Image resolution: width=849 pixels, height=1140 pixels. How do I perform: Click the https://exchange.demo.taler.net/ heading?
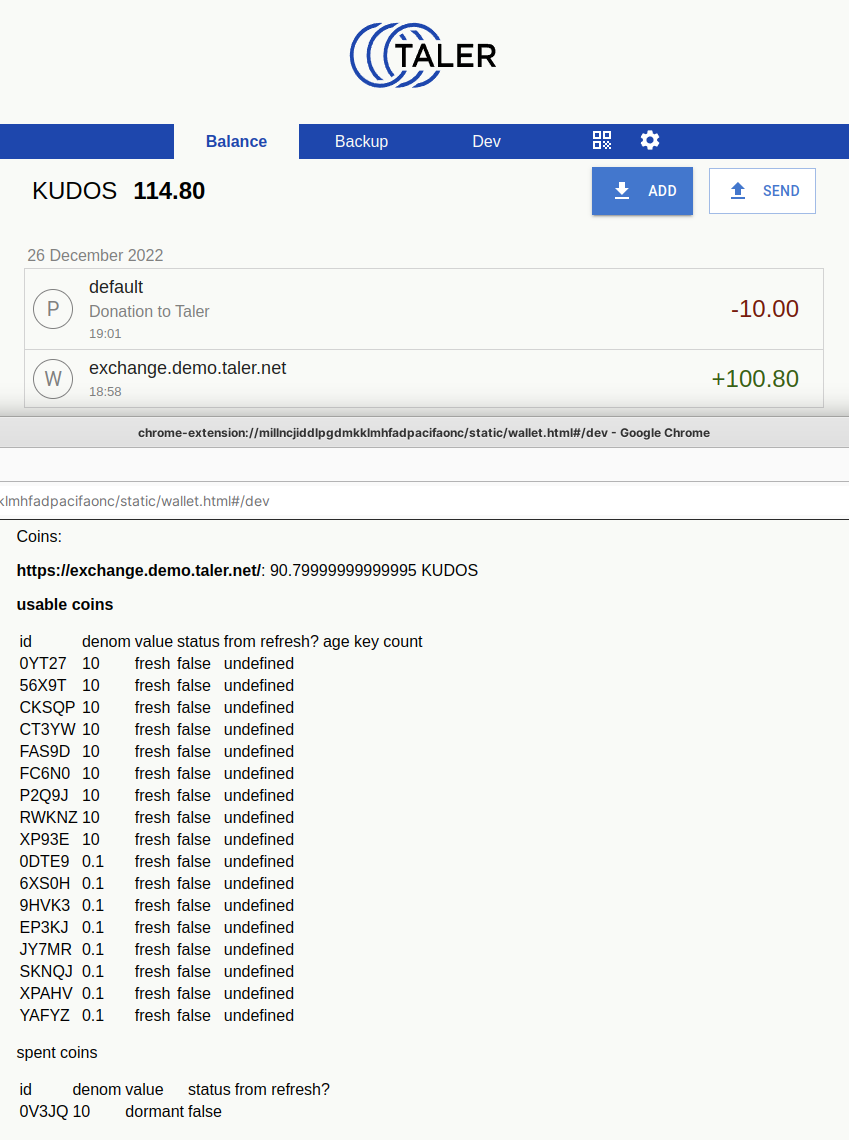(138, 571)
